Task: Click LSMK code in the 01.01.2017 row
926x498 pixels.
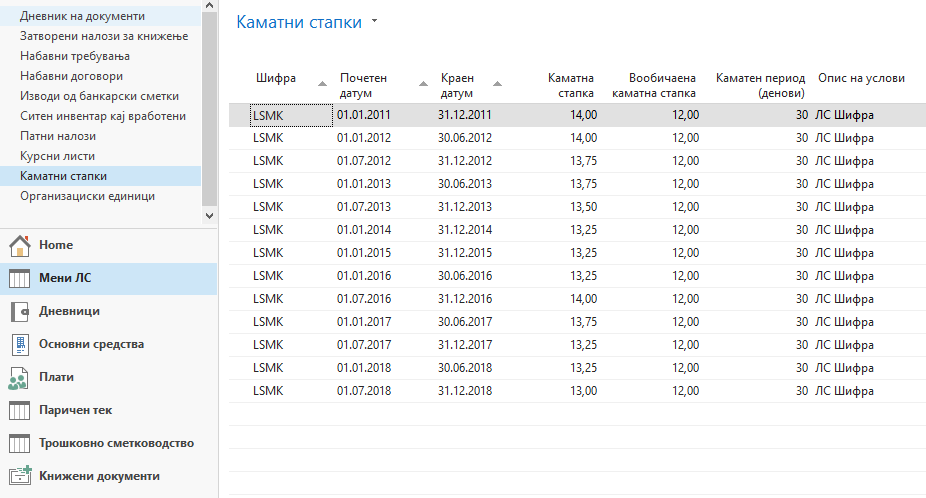Action: [x=268, y=323]
